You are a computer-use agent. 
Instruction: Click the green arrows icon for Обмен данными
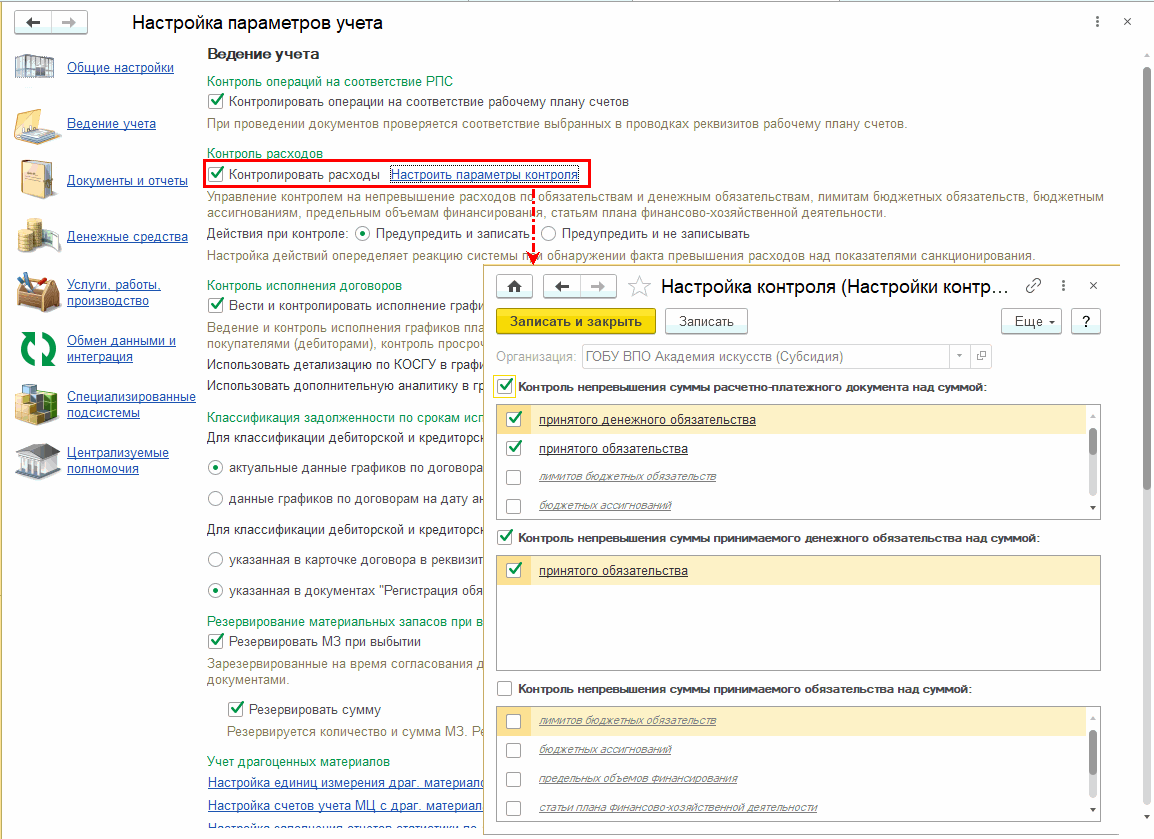[38, 348]
